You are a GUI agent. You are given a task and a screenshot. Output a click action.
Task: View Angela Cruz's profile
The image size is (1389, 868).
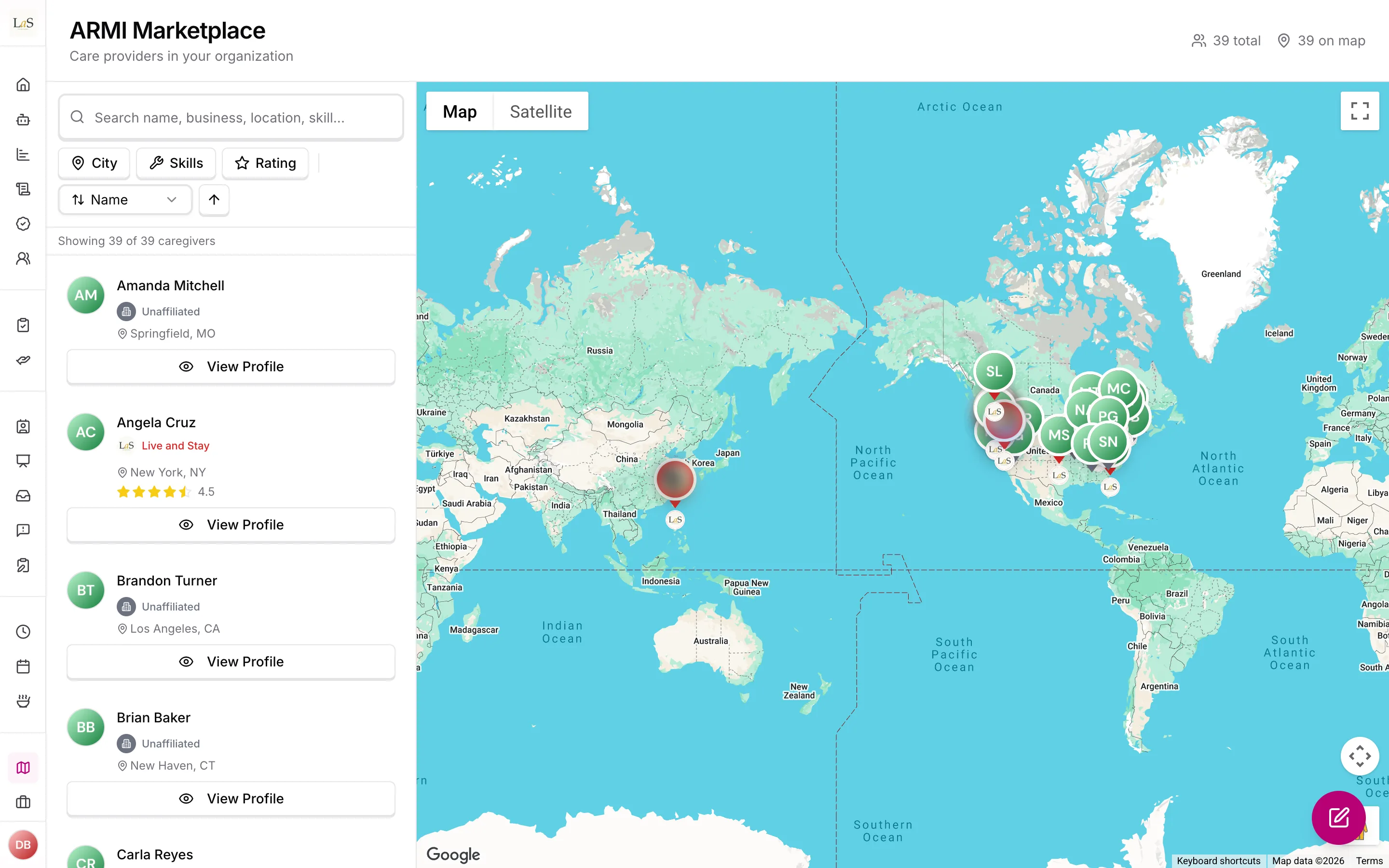tap(231, 525)
